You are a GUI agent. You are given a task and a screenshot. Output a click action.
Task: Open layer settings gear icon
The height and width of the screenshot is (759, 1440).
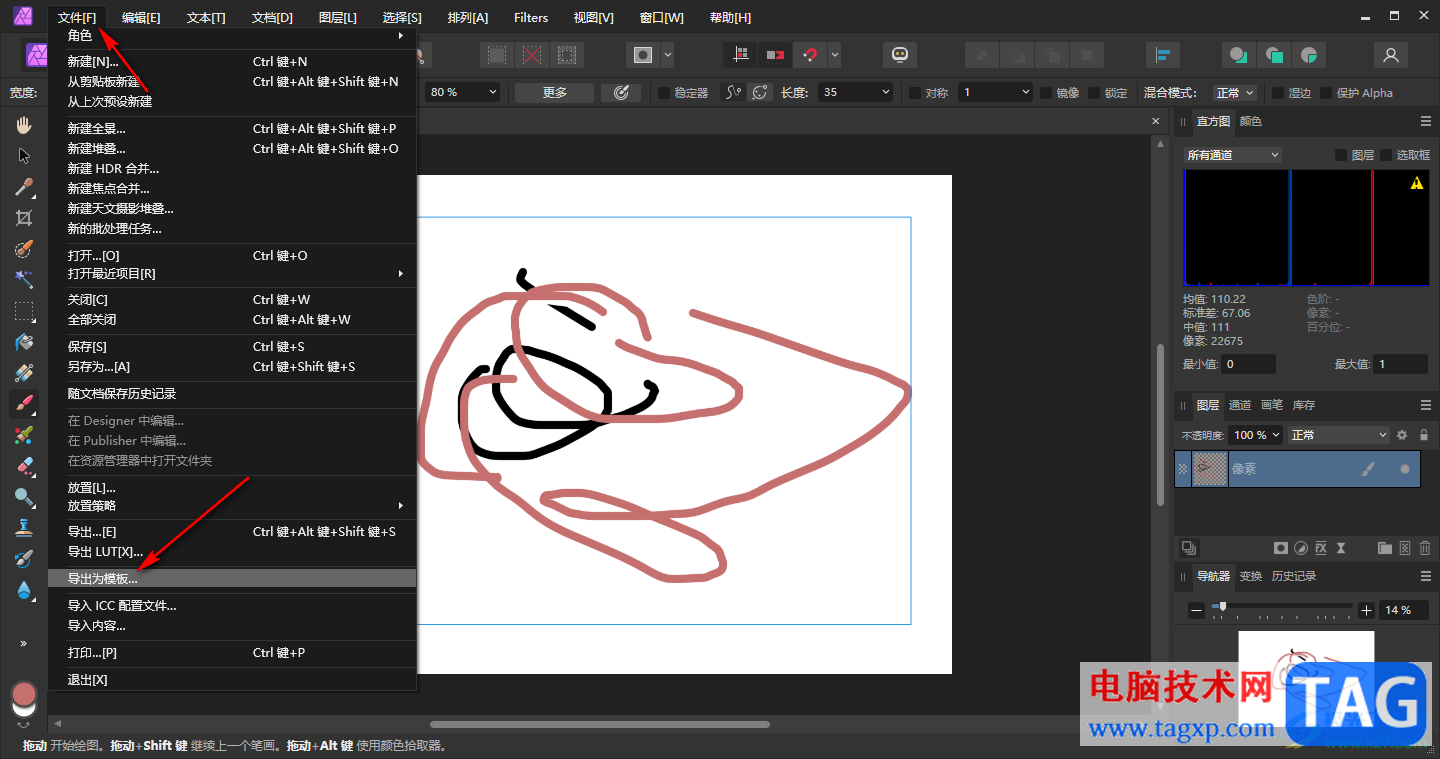pos(1402,435)
